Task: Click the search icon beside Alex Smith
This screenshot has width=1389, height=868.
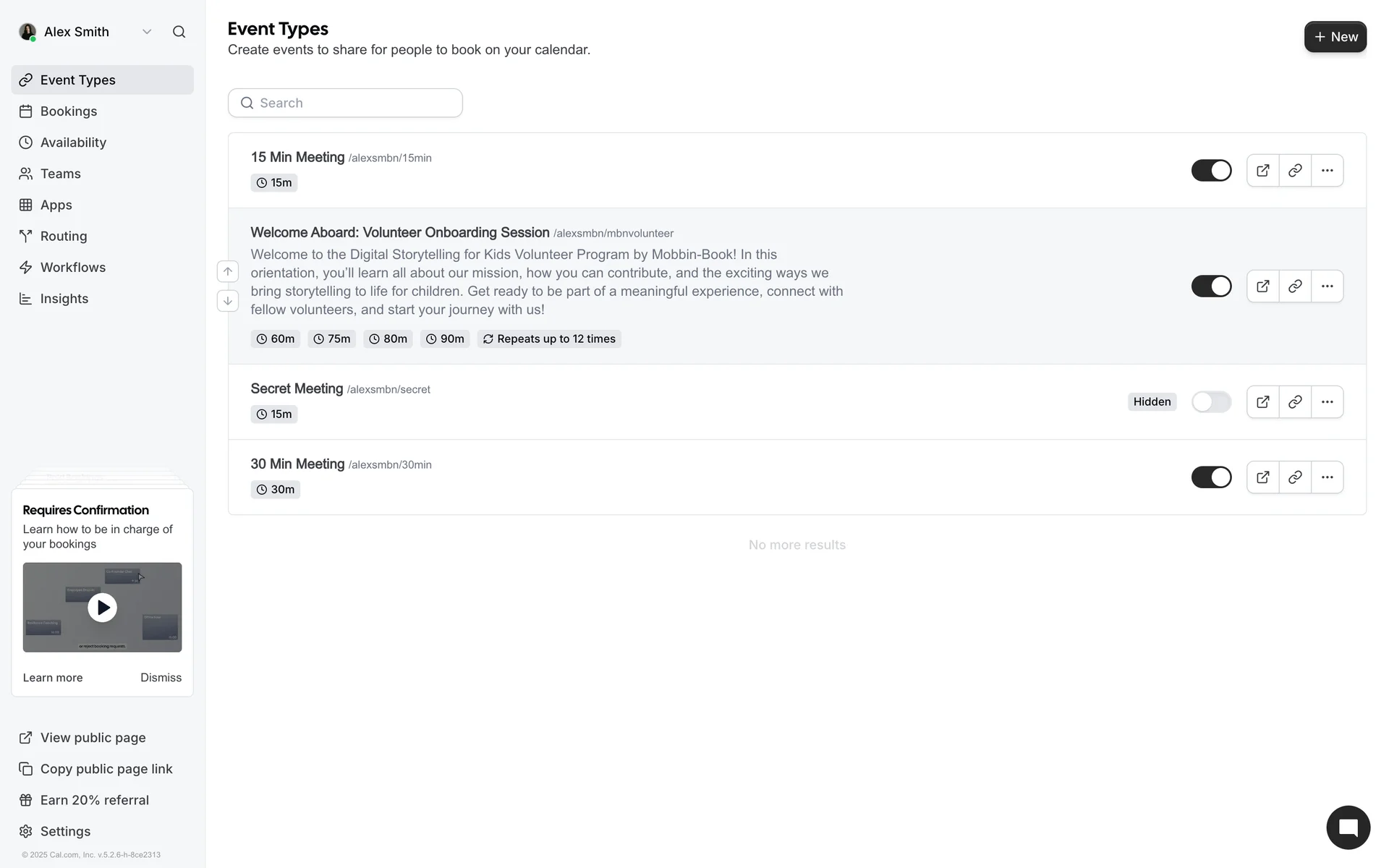Action: click(x=179, y=32)
